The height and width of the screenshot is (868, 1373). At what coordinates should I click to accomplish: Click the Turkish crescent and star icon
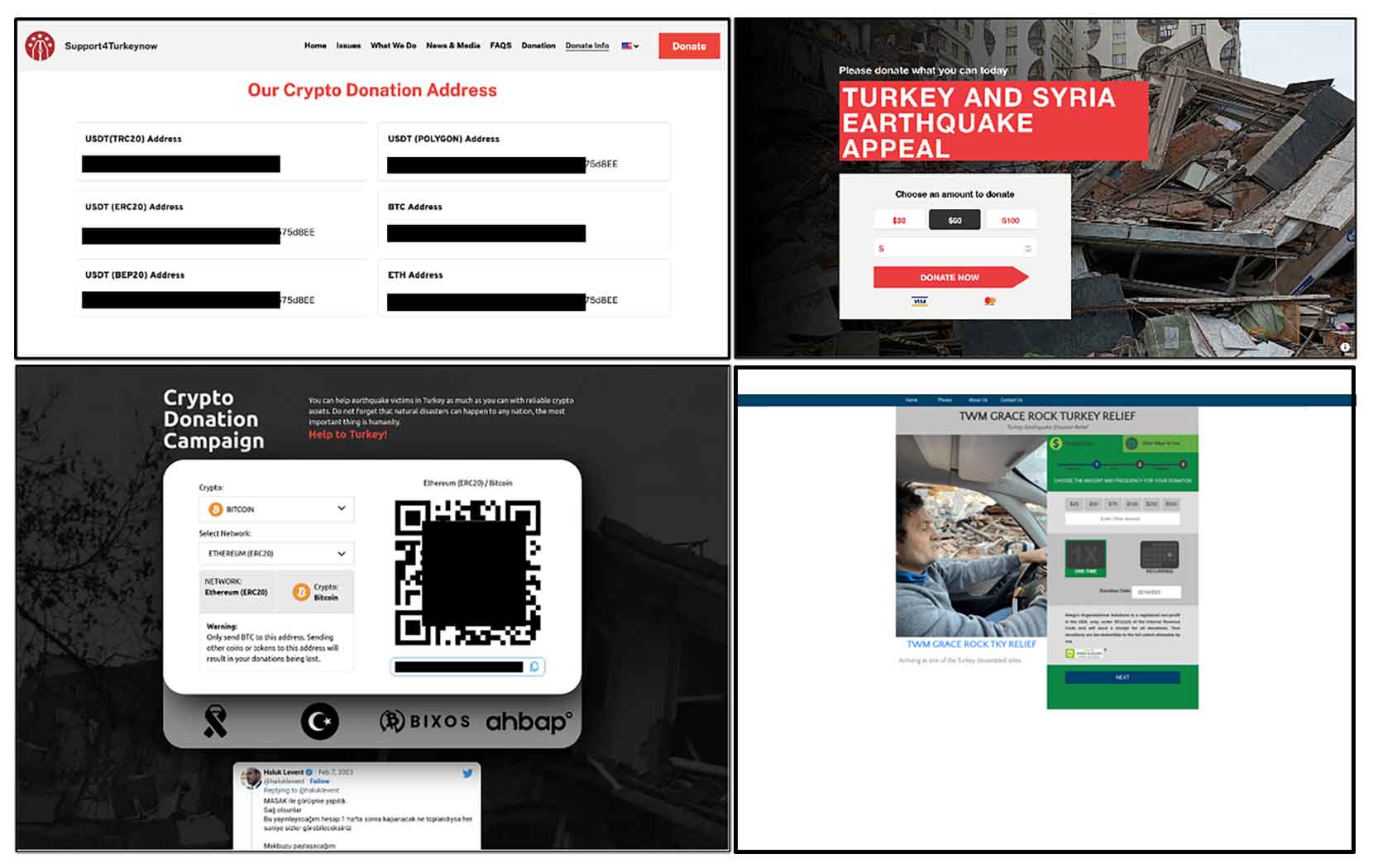(319, 721)
